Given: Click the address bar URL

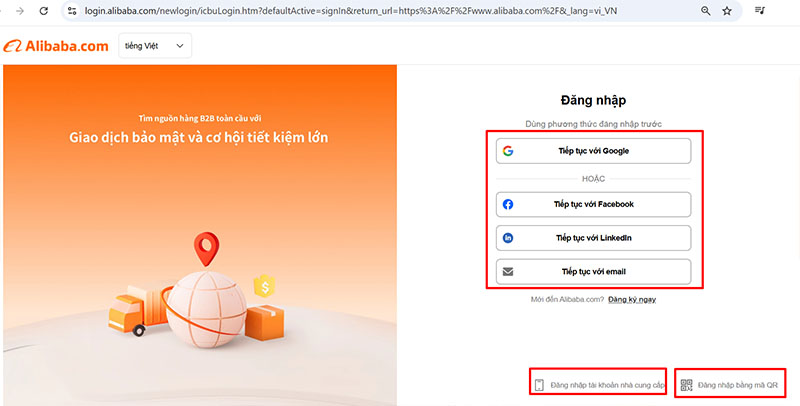Looking at the screenshot, I should point(351,11).
